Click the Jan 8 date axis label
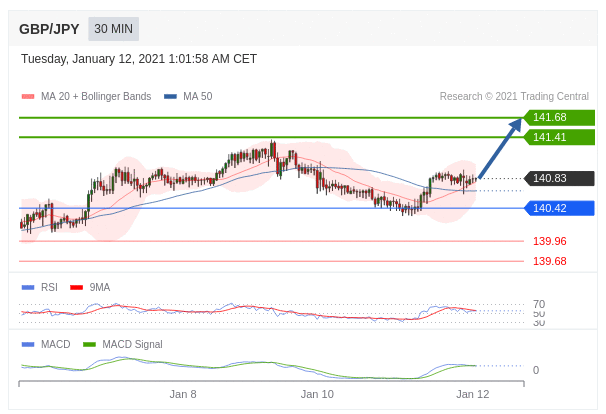This screenshot has width=606, height=414. click(183, 394)
